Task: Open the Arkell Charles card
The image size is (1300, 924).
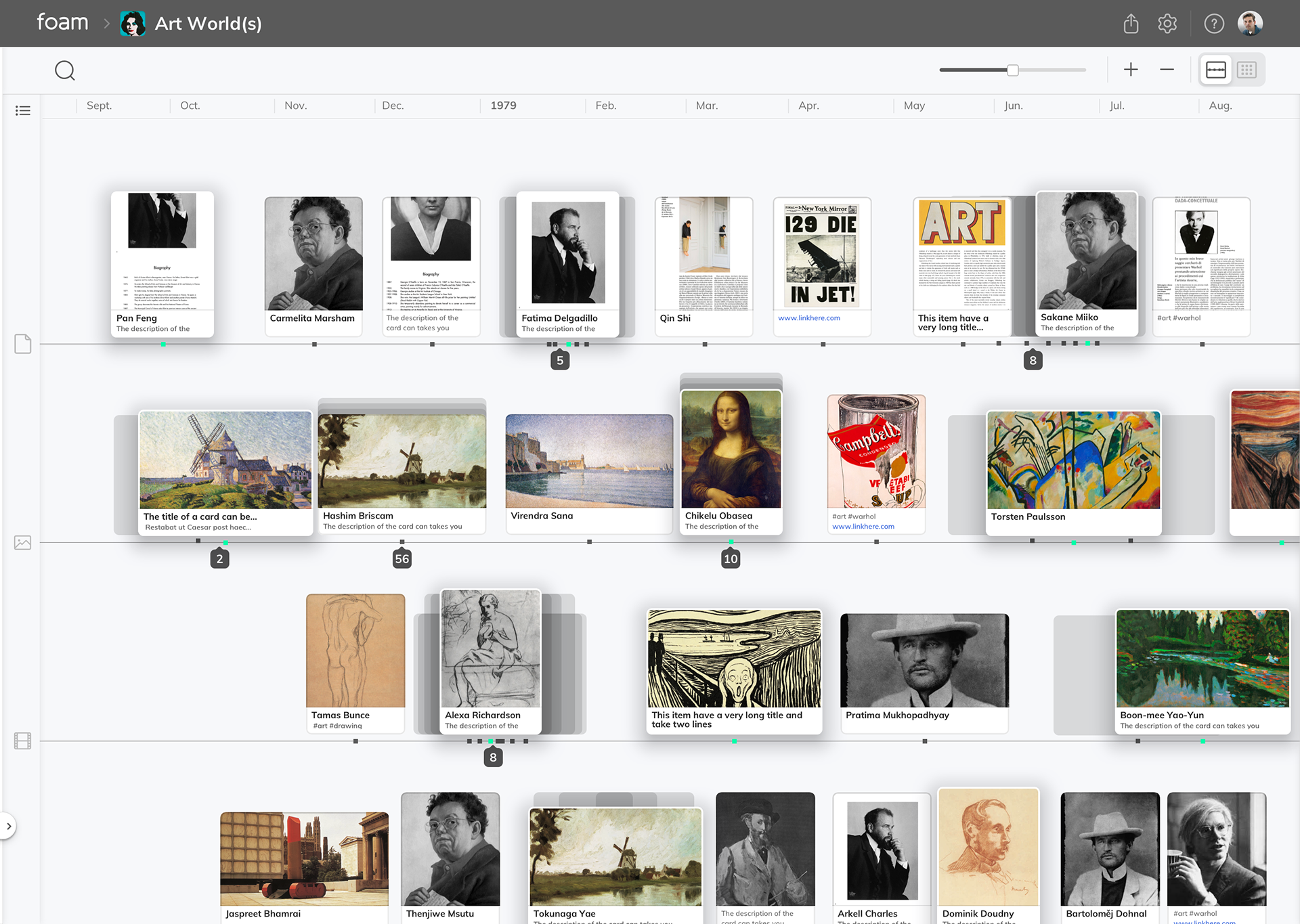Action: [882, 858]
